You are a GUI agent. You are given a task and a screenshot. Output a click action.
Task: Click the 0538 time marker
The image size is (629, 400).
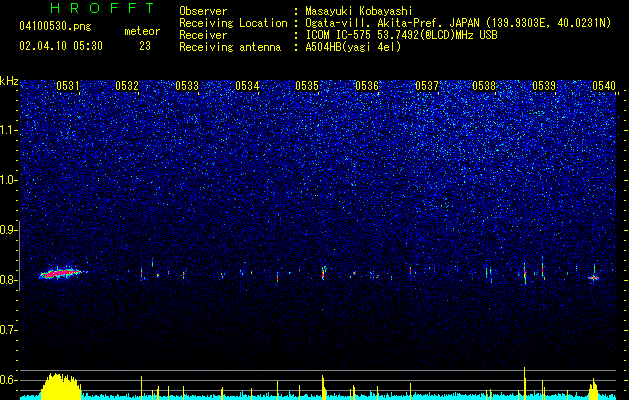[x=484, y=85]
